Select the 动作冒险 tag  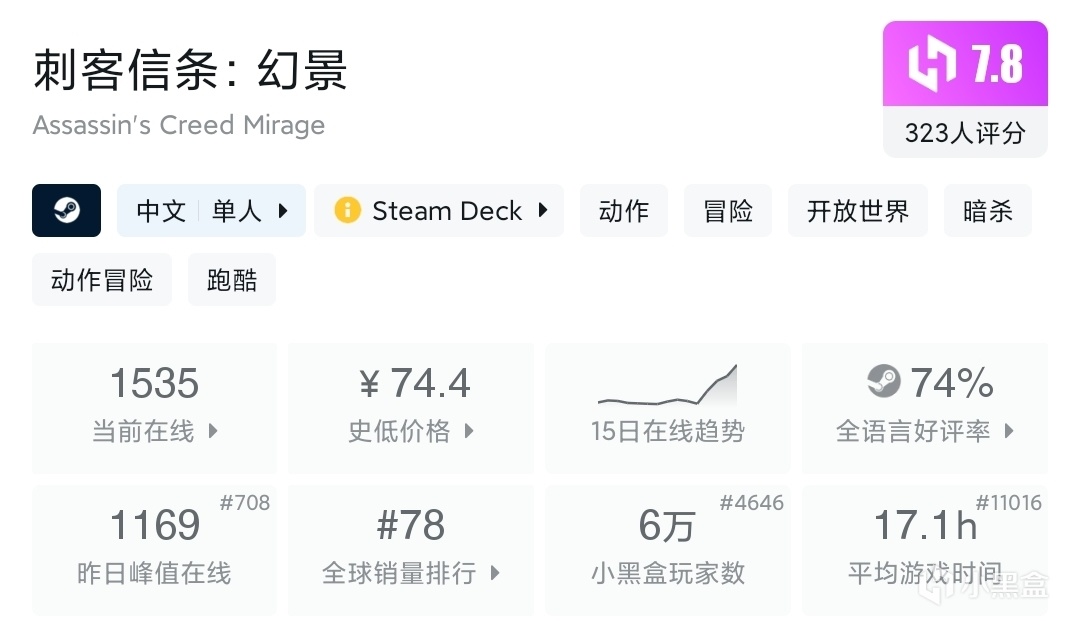click(102, 280)
